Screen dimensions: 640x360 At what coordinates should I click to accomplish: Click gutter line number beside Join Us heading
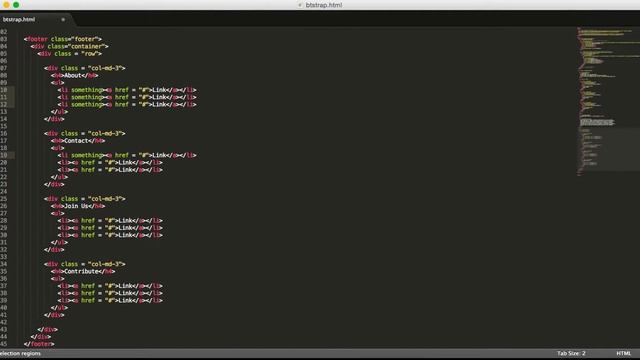click(4, 206)
